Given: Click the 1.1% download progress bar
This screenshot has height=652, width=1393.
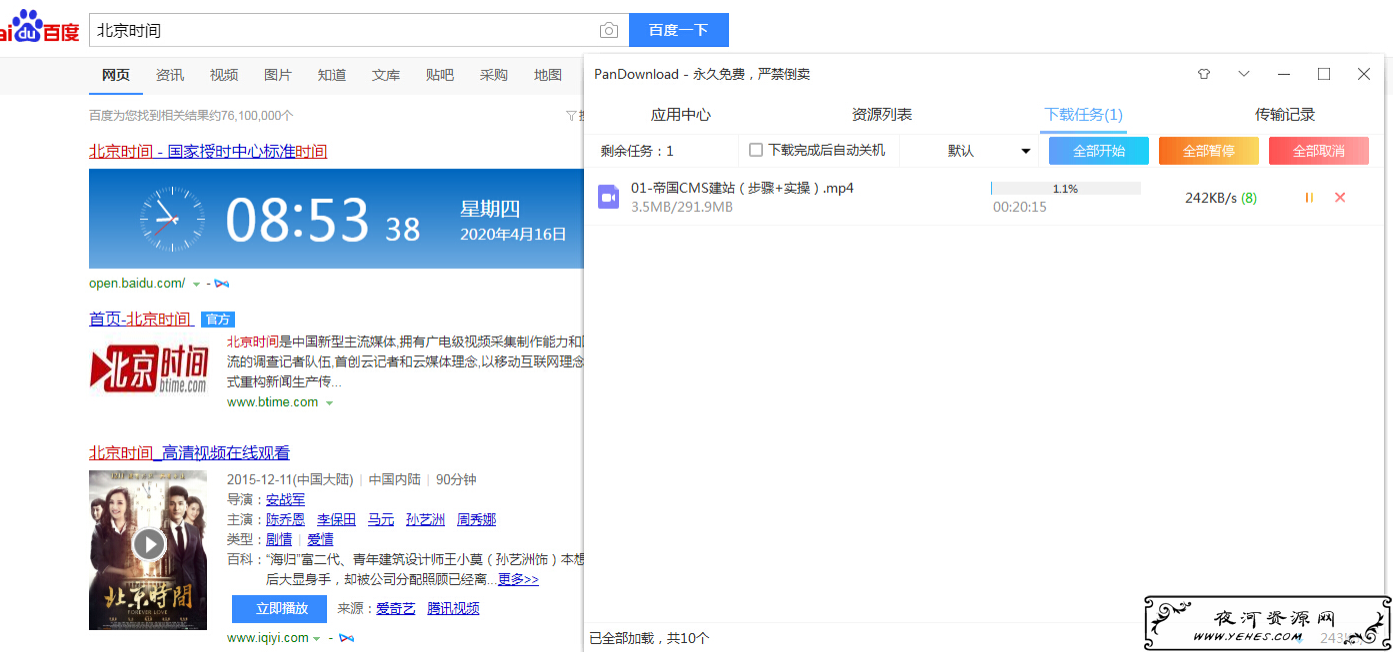Looking at the screenshot, I should coord(1066,188).
